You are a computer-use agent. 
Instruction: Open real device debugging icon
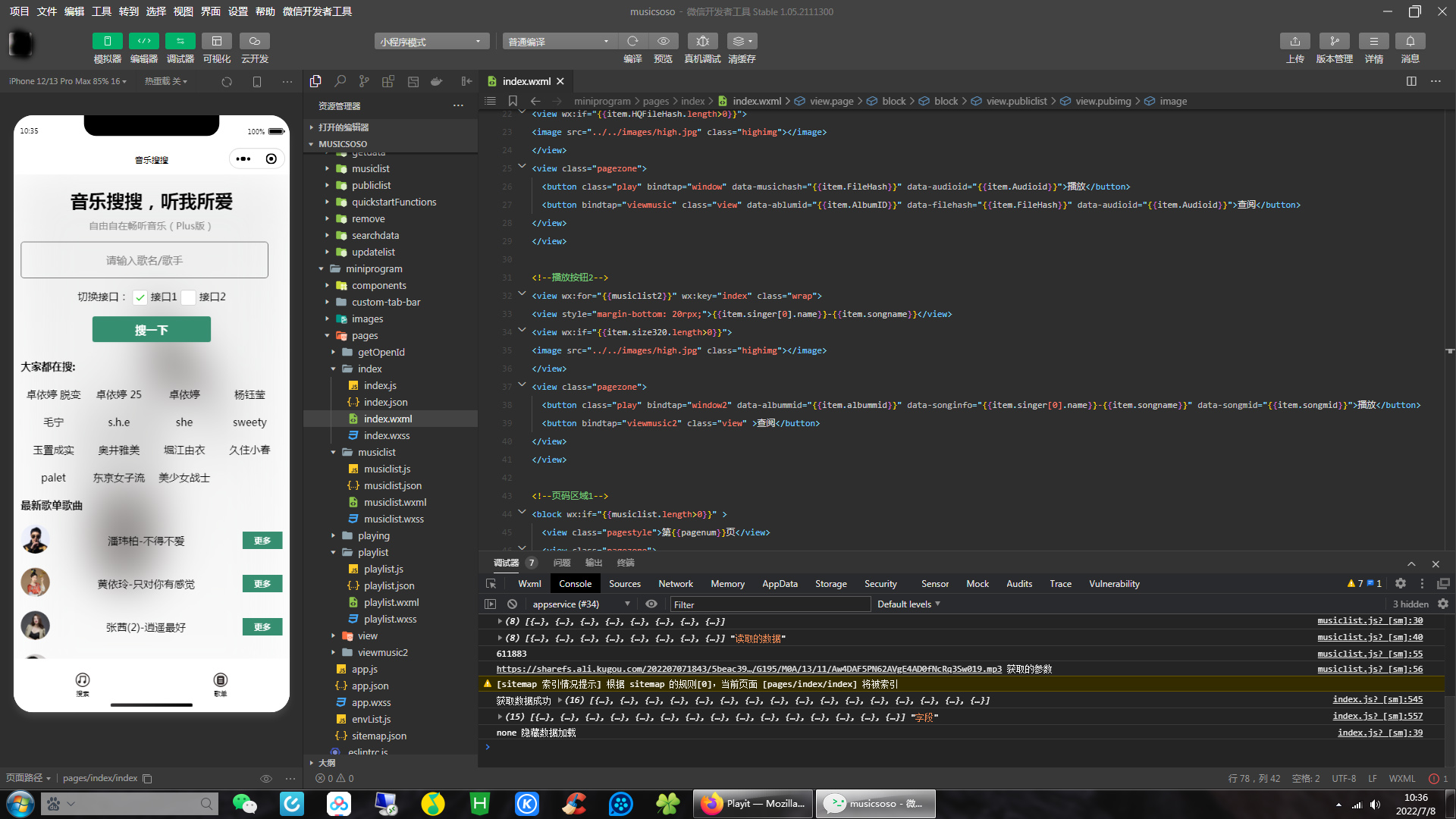(702, 41)
